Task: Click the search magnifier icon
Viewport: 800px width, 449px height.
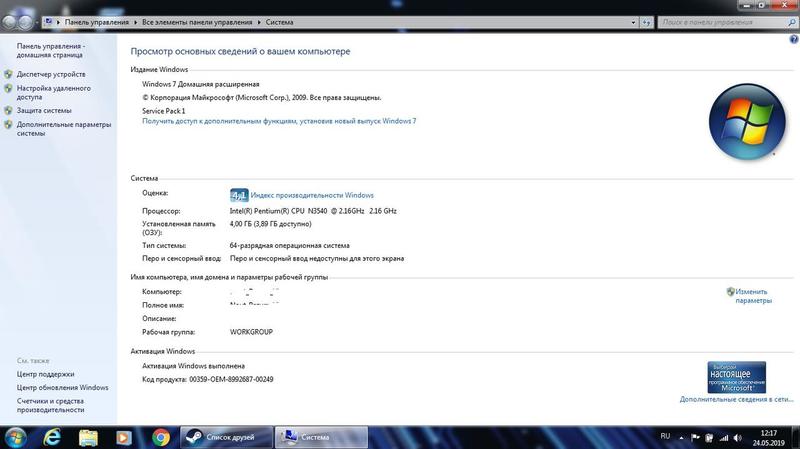Action: [792, 22]
